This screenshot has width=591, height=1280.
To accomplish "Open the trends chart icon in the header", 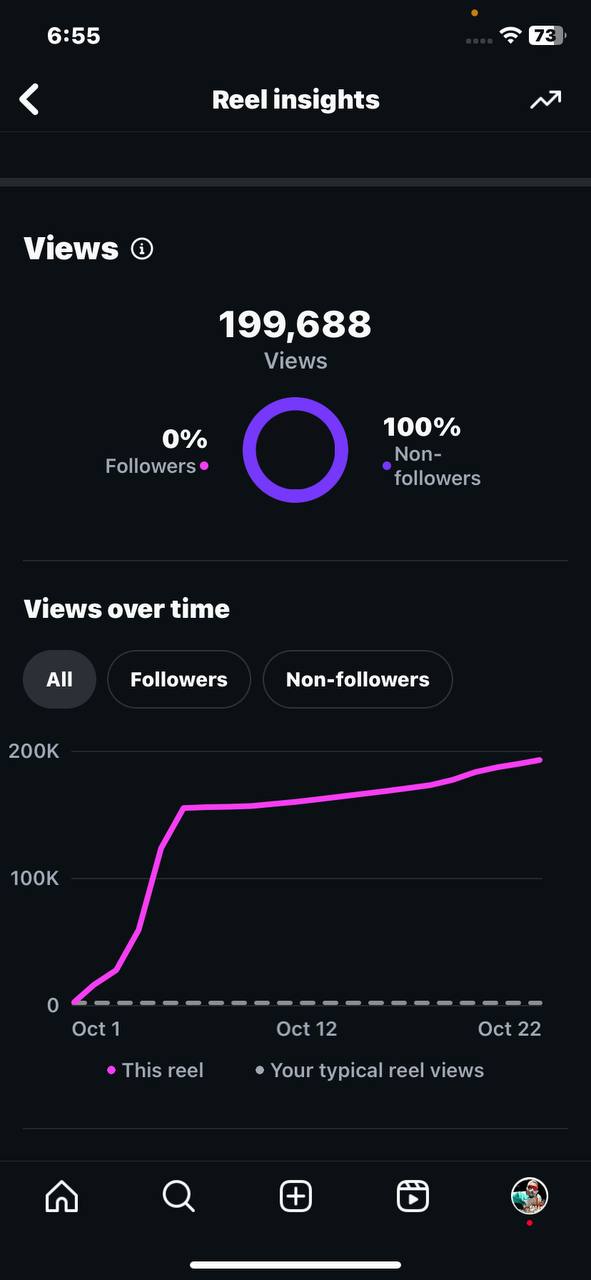I will [544, 99].
